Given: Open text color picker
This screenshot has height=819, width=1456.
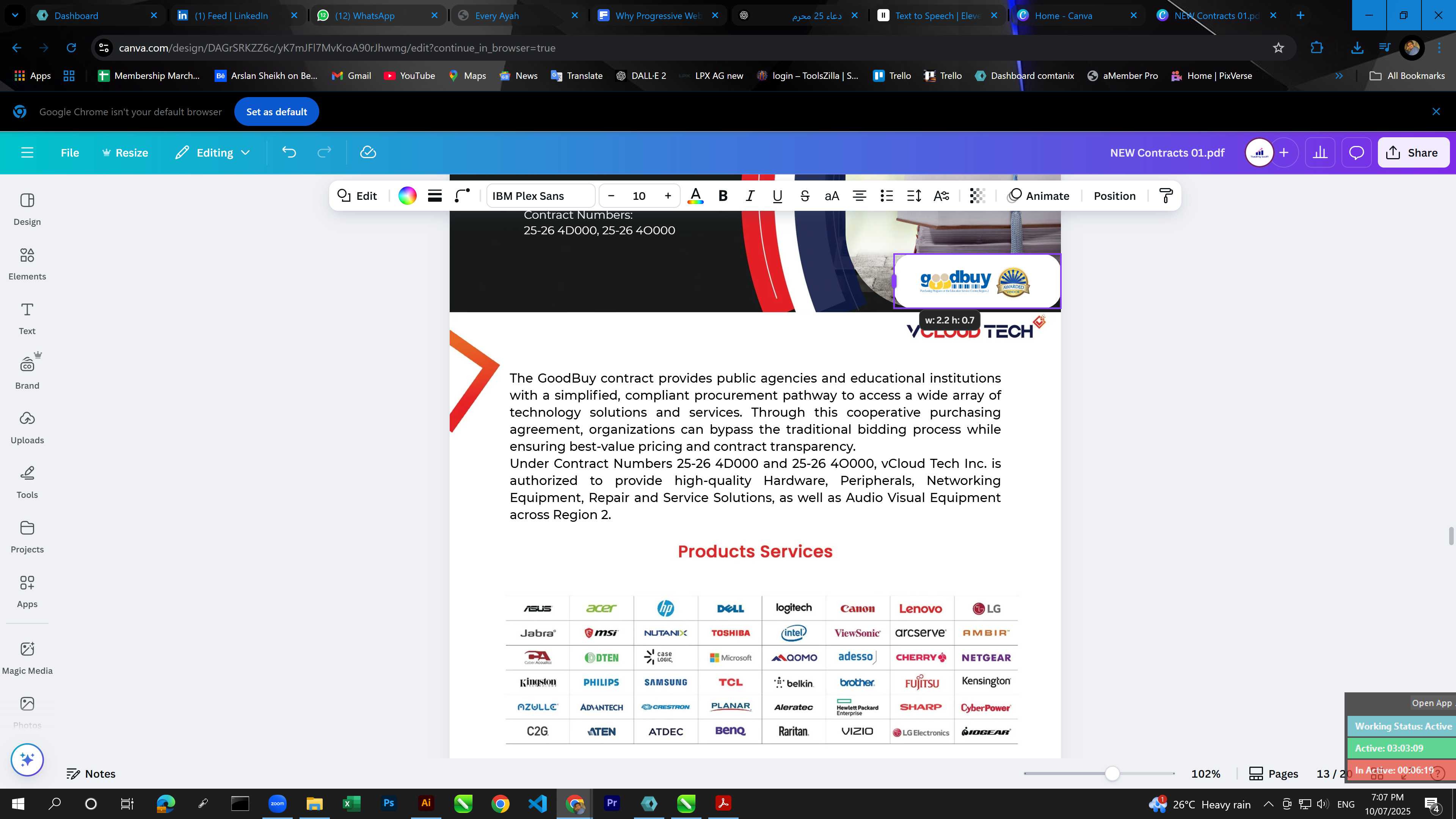Looking at the screenshot, I should click(695, 196).
